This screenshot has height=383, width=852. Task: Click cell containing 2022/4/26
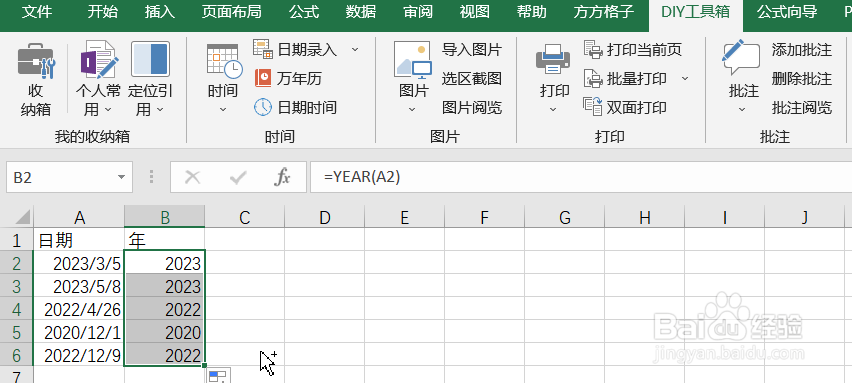[79, 309]
